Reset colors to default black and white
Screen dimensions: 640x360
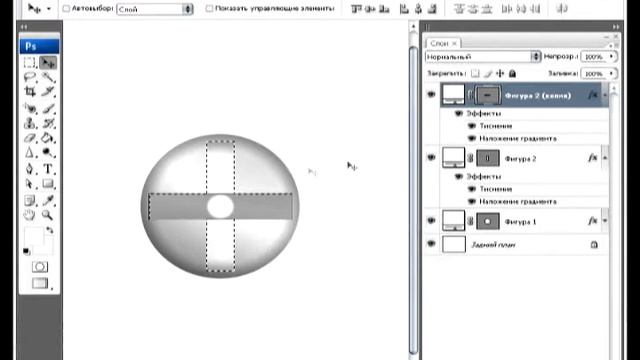coord(27,251)
